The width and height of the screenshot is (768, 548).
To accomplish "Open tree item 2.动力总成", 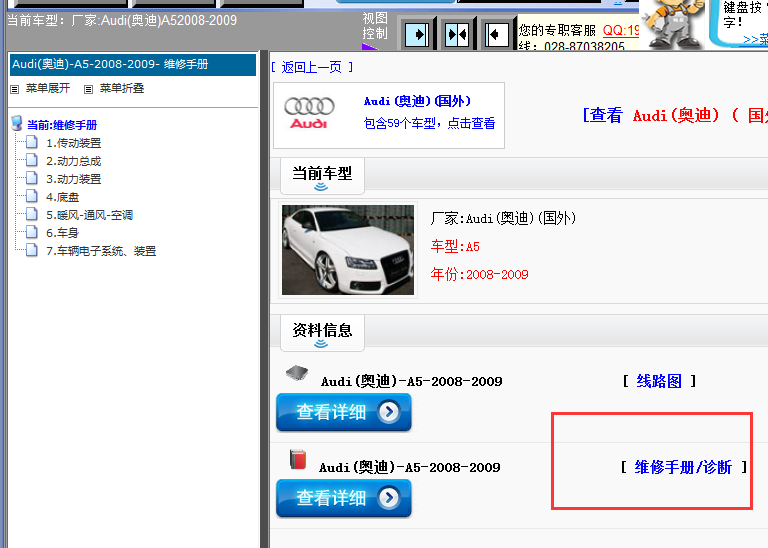I will 73,161.
